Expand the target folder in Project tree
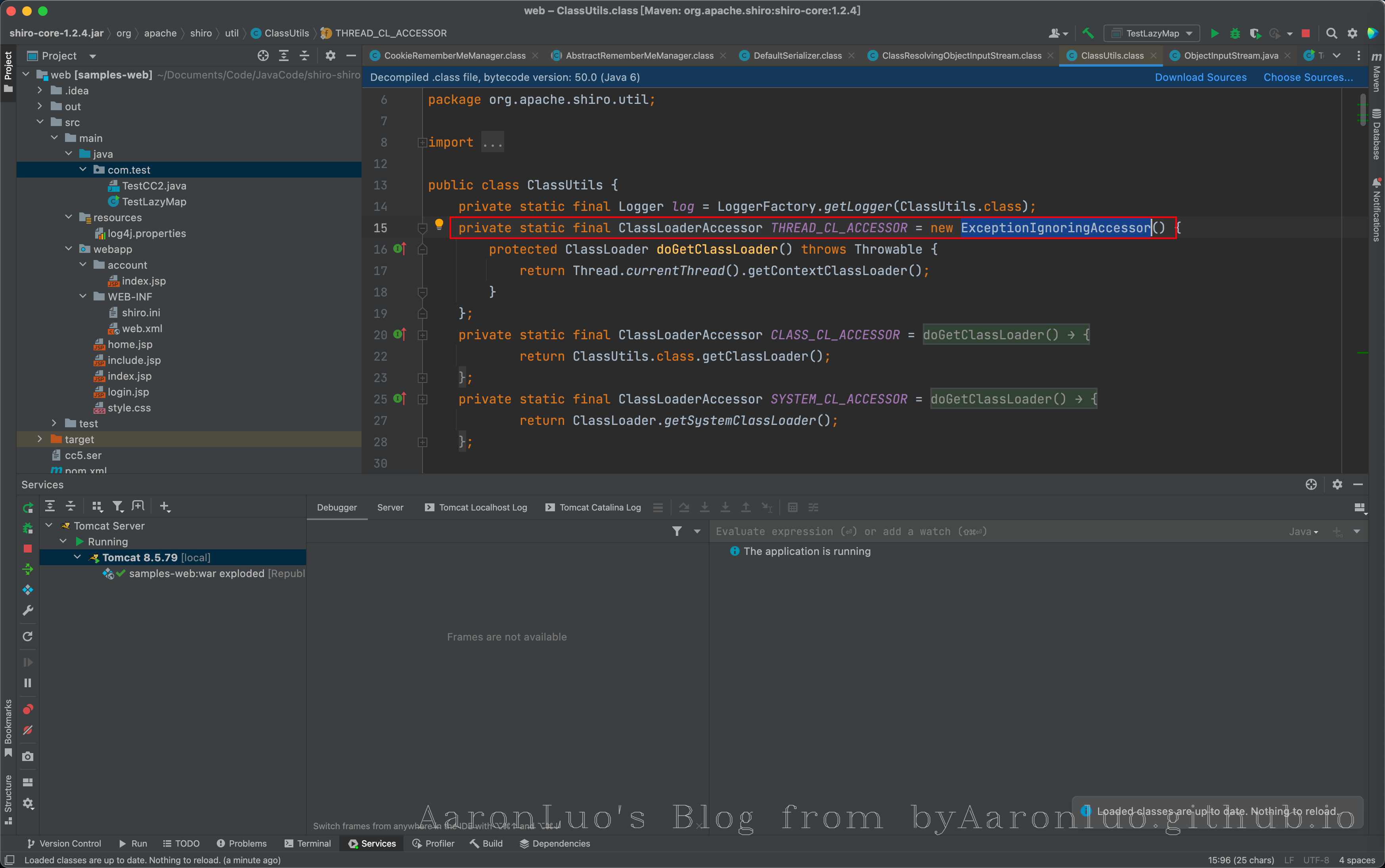Viewport: 1385px width, 868px height. [40, 439]
